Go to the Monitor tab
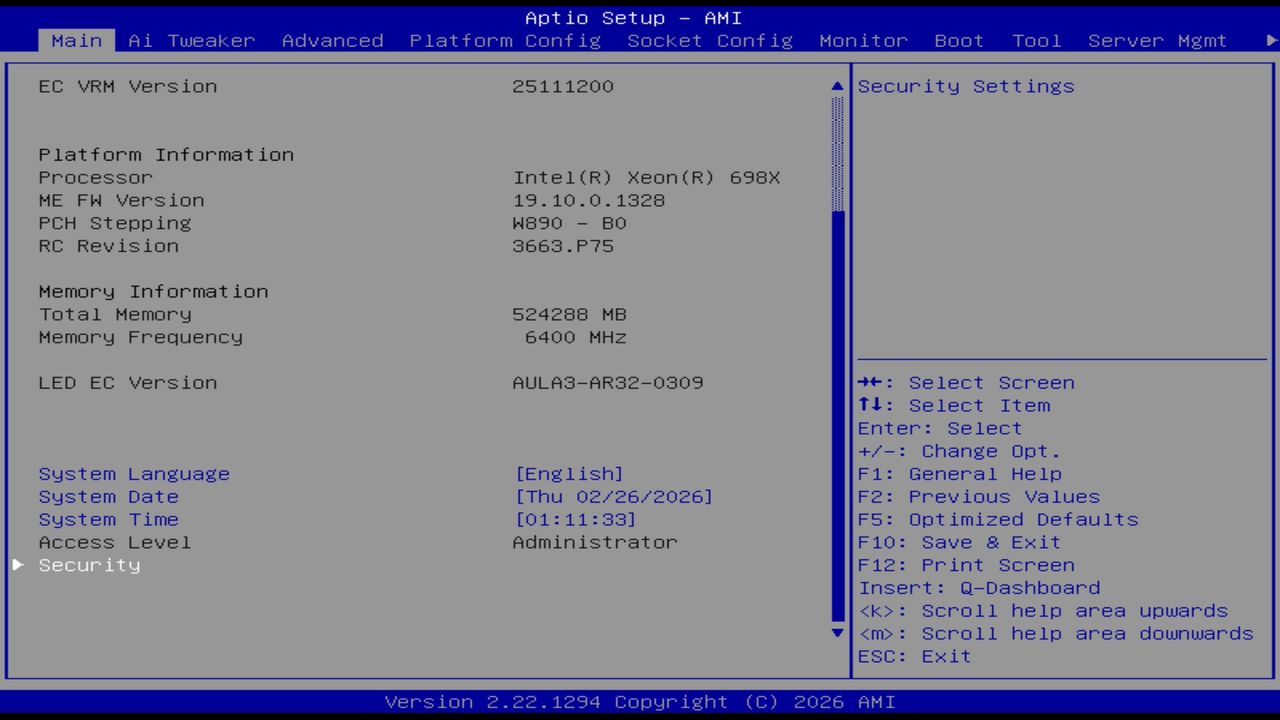The width and height of the screenshot is (1280, 720). 863,40
